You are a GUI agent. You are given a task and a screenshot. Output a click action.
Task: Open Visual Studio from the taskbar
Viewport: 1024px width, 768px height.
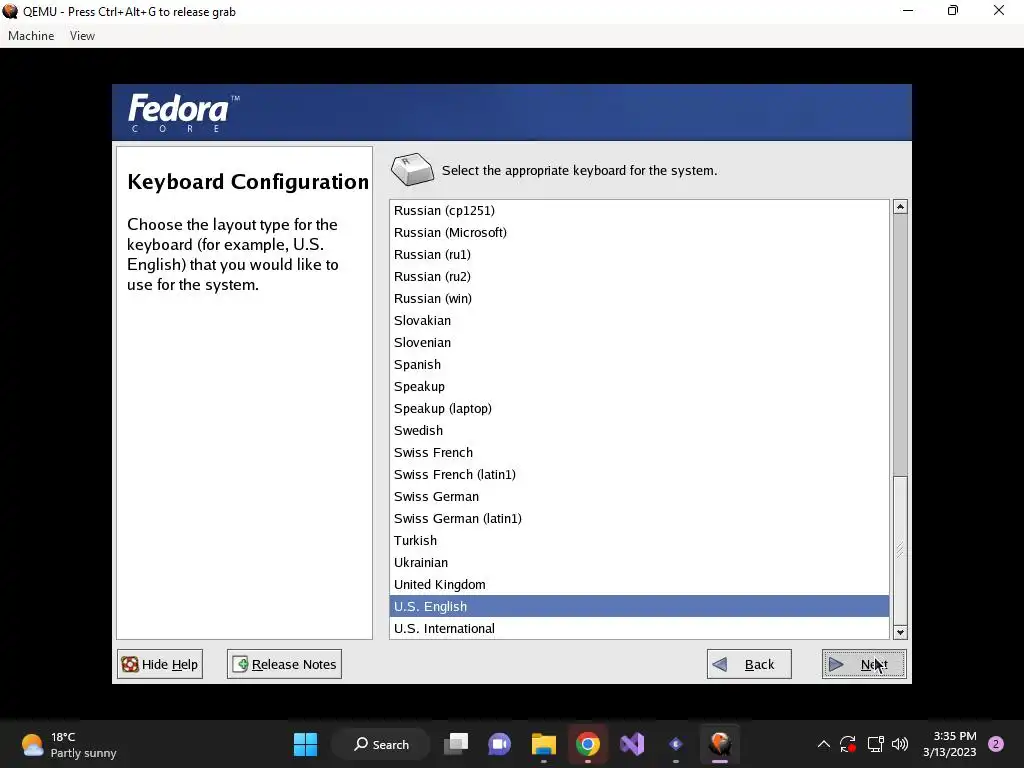coord(632,744)
